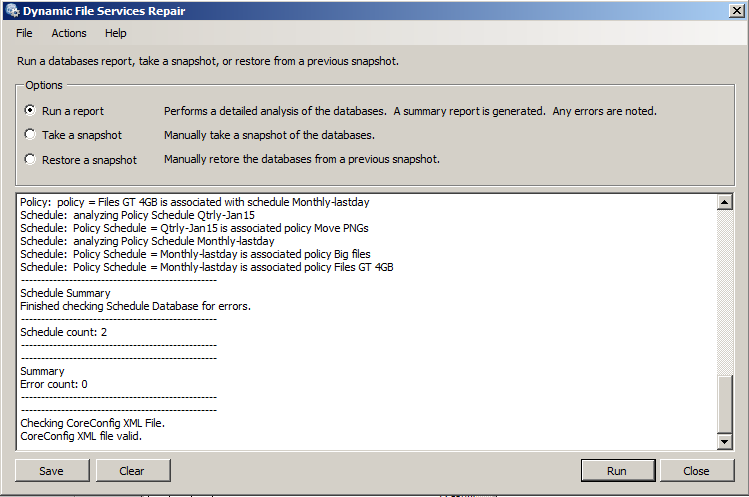Select the Restore a snapshot option
Screen dimensions: 749x497
click(31, 159)
